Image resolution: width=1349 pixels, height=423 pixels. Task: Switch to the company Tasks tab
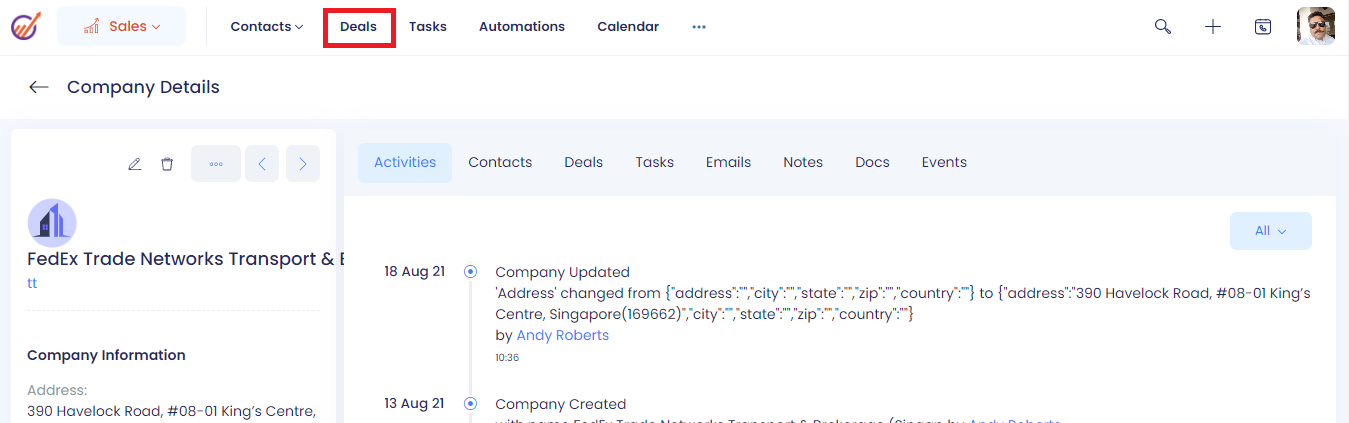click(655, 162)
